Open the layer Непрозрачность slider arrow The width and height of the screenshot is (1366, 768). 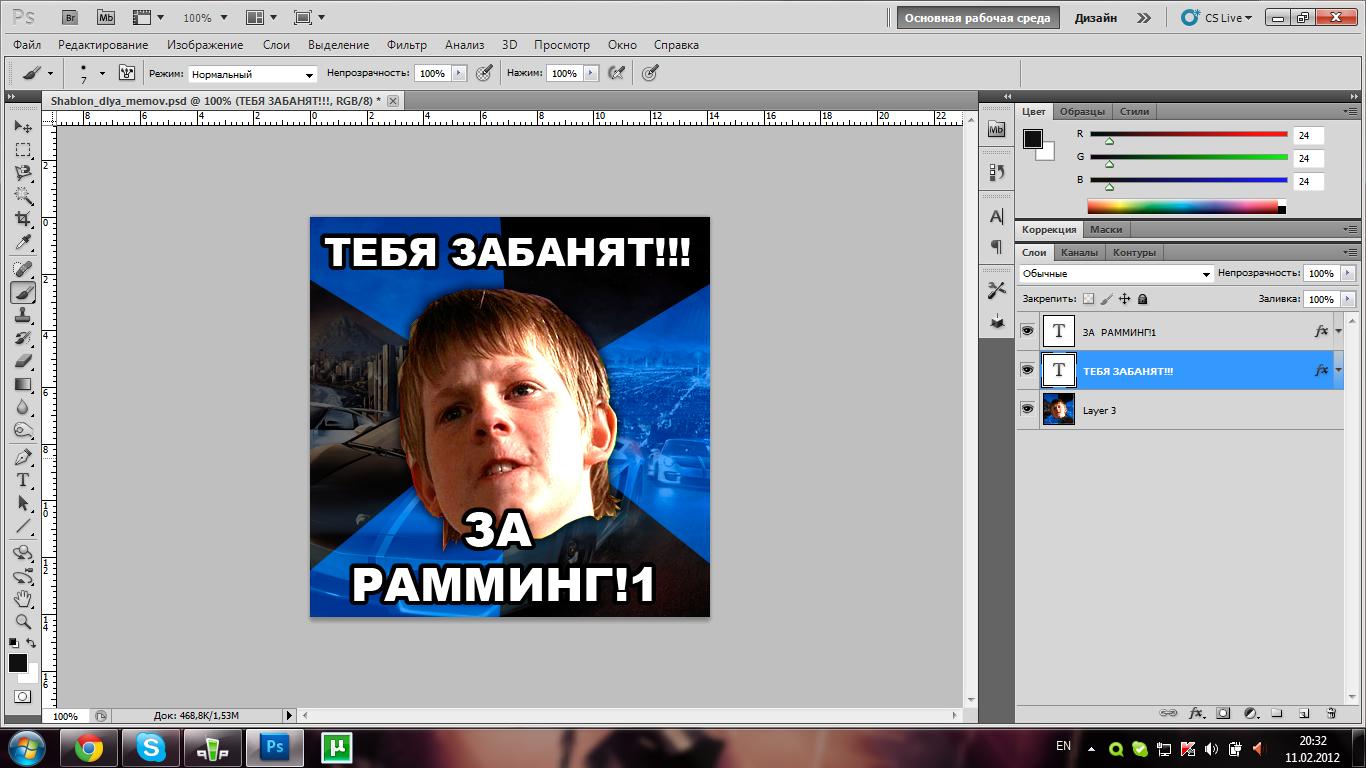point(1348,273)
